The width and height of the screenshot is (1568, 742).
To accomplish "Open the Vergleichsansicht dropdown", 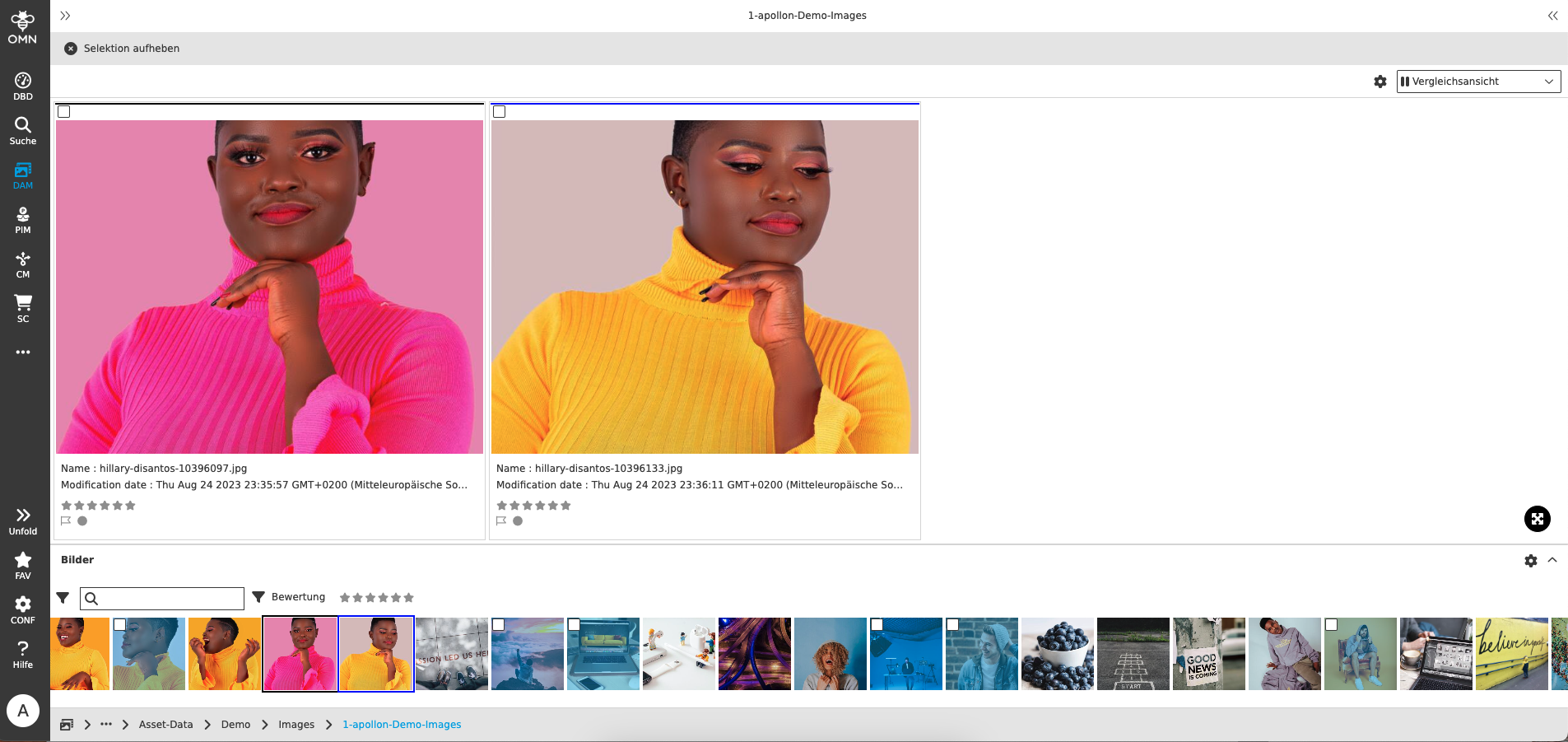I will pos(1478,81).
